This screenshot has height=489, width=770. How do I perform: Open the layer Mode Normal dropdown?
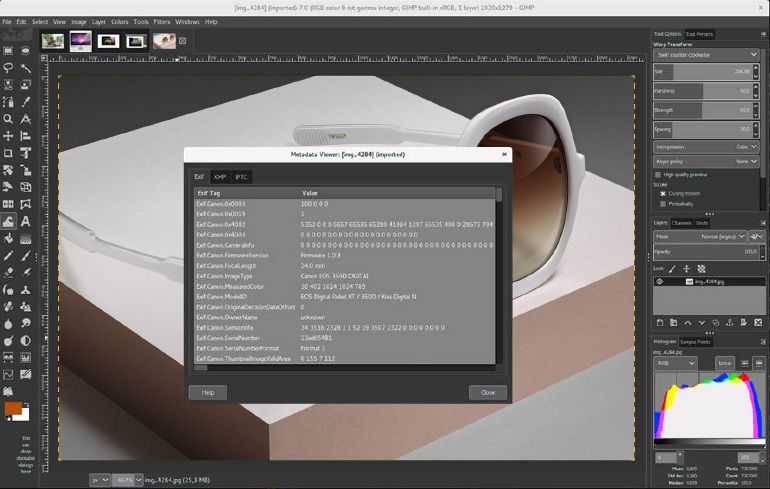pyautogui.click(x=700, y=237)
